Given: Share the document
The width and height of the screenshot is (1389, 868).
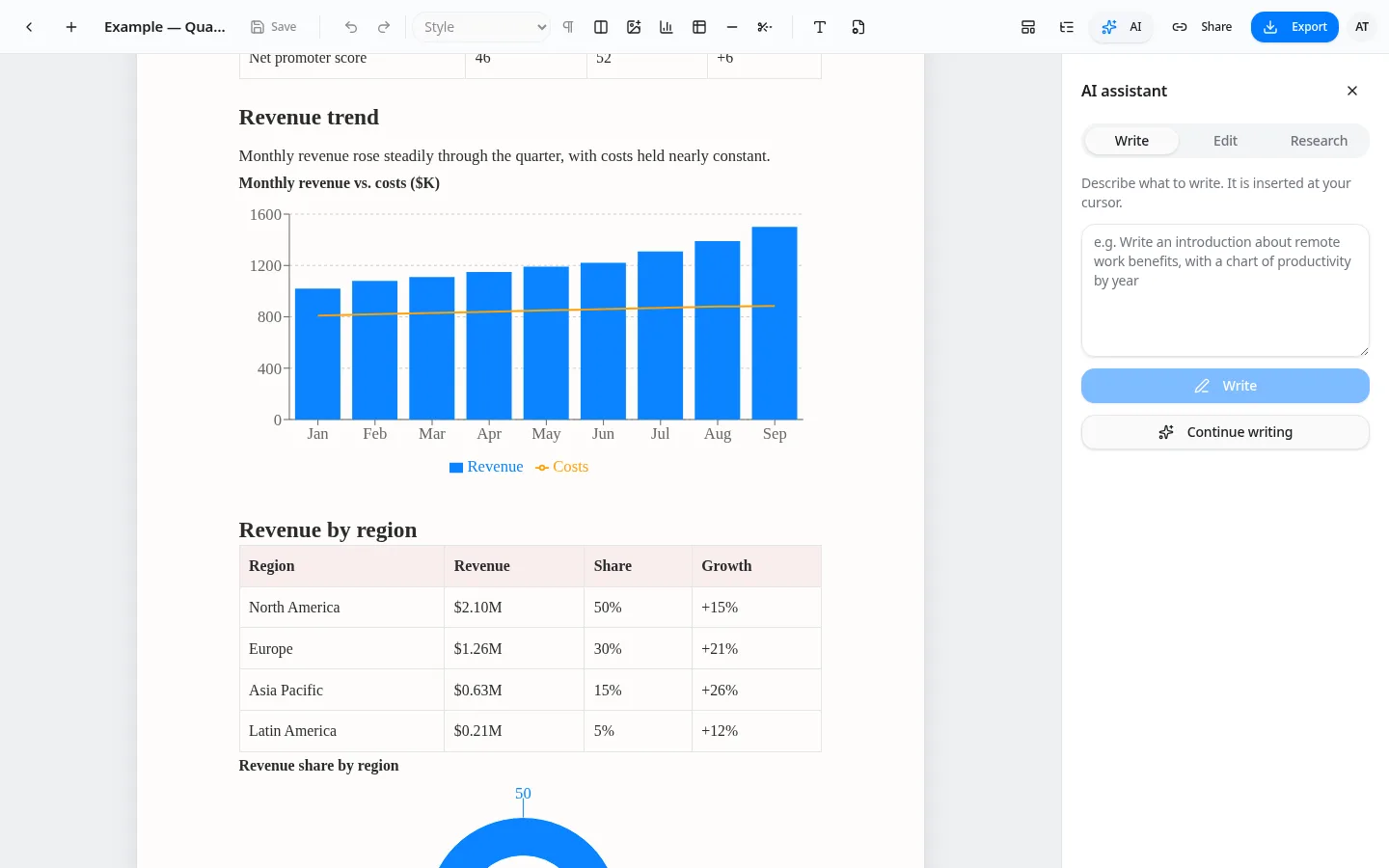Looking at the screenshot, I should pos(1202,27).
